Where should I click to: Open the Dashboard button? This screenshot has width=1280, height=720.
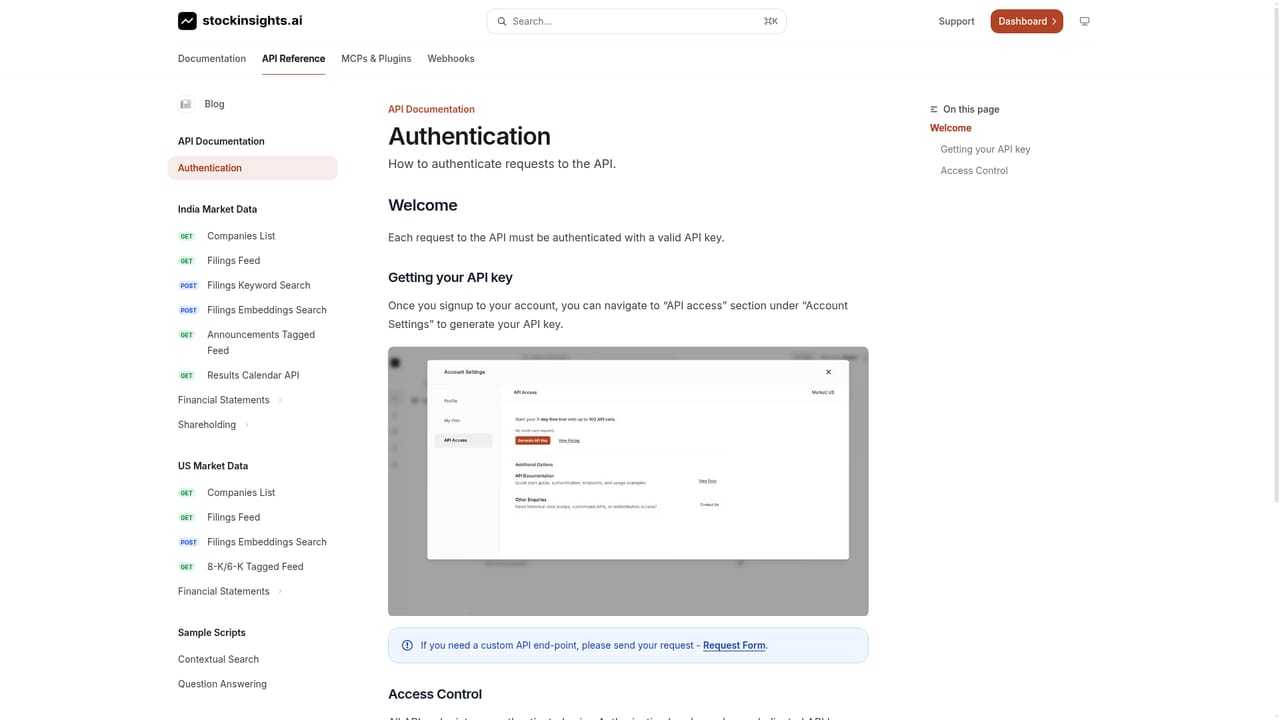coord(1027,21)
